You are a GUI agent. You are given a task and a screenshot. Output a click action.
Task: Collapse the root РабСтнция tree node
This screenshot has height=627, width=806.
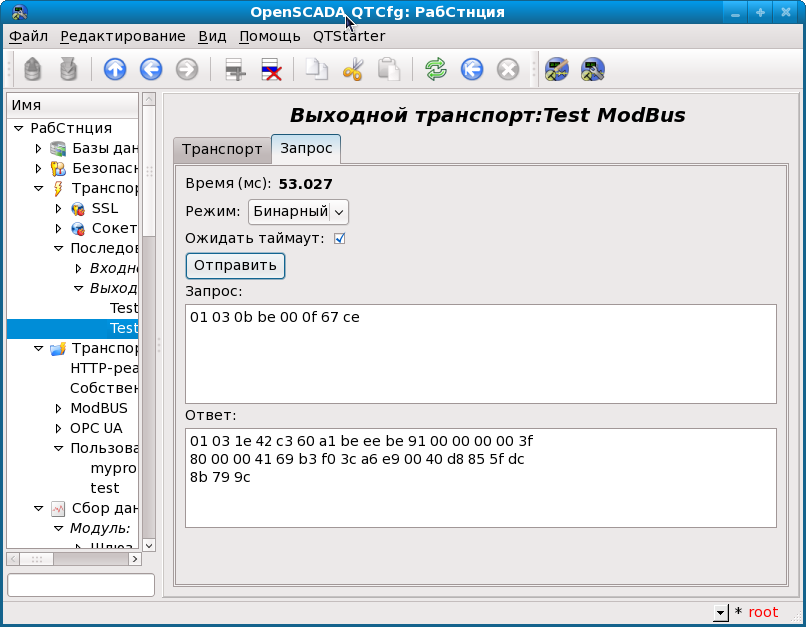pyautogui.click(x=18, y=128)
